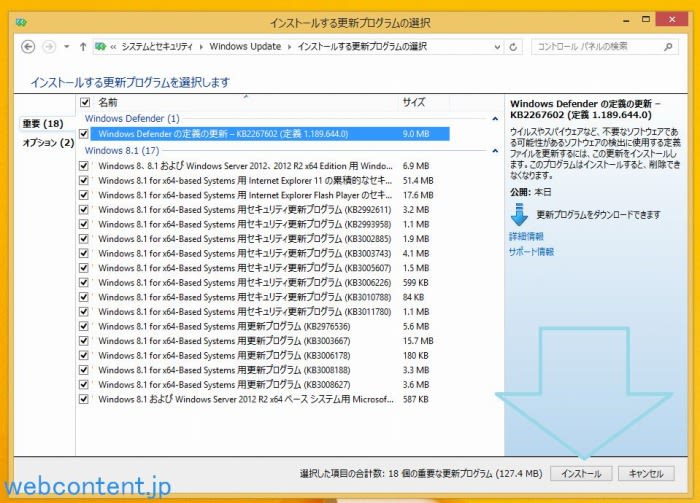Uncheck the KB2976536 update

point(85,326)
